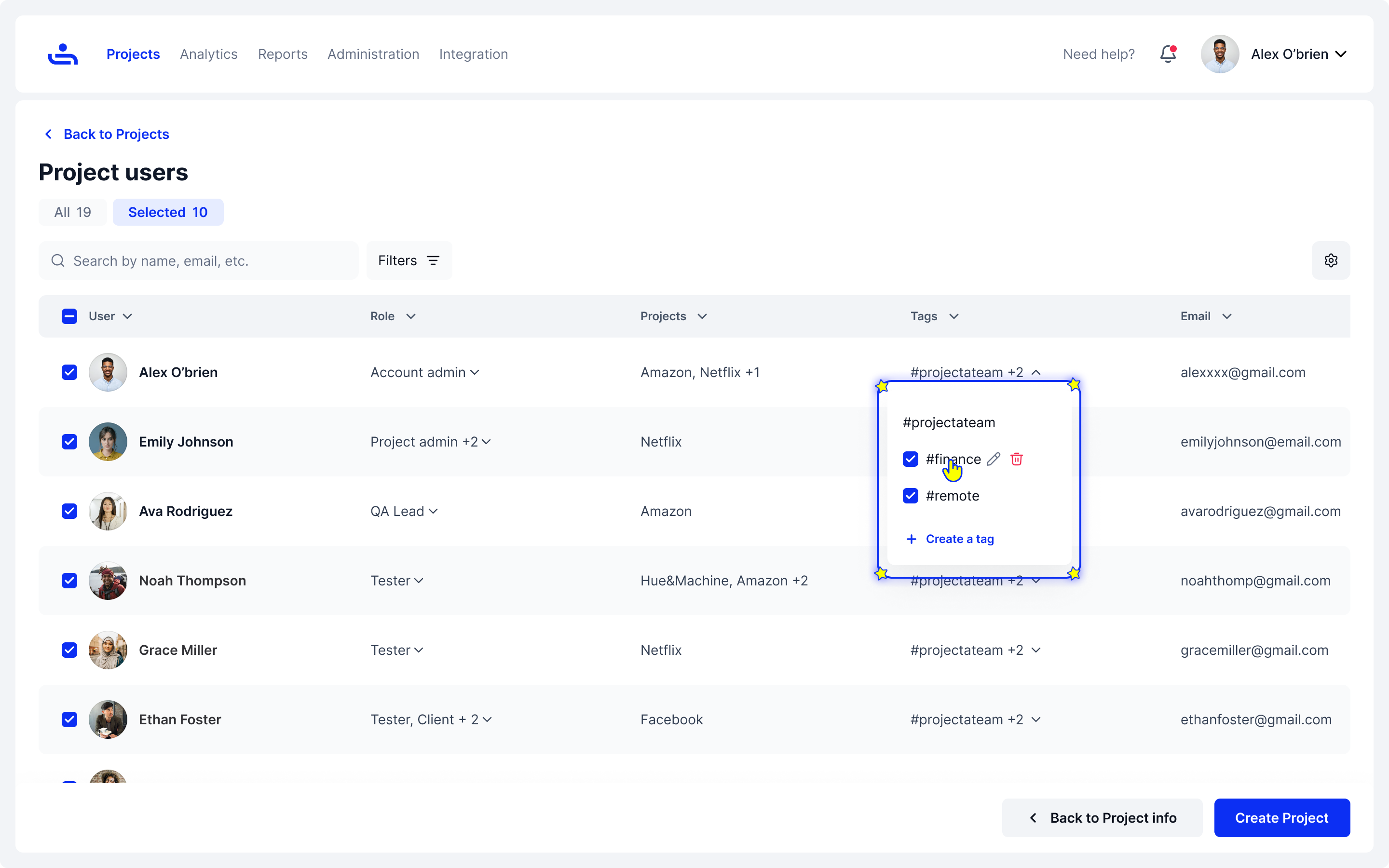1389x868 pixels.
Task: Expand Ava Rodriguez's QA Lead role dropdown
Action: click(x=434, y=511)
